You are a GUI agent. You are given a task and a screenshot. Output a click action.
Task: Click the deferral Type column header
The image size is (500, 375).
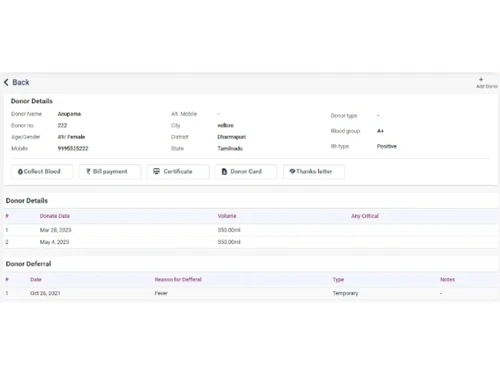click(338, 280)
